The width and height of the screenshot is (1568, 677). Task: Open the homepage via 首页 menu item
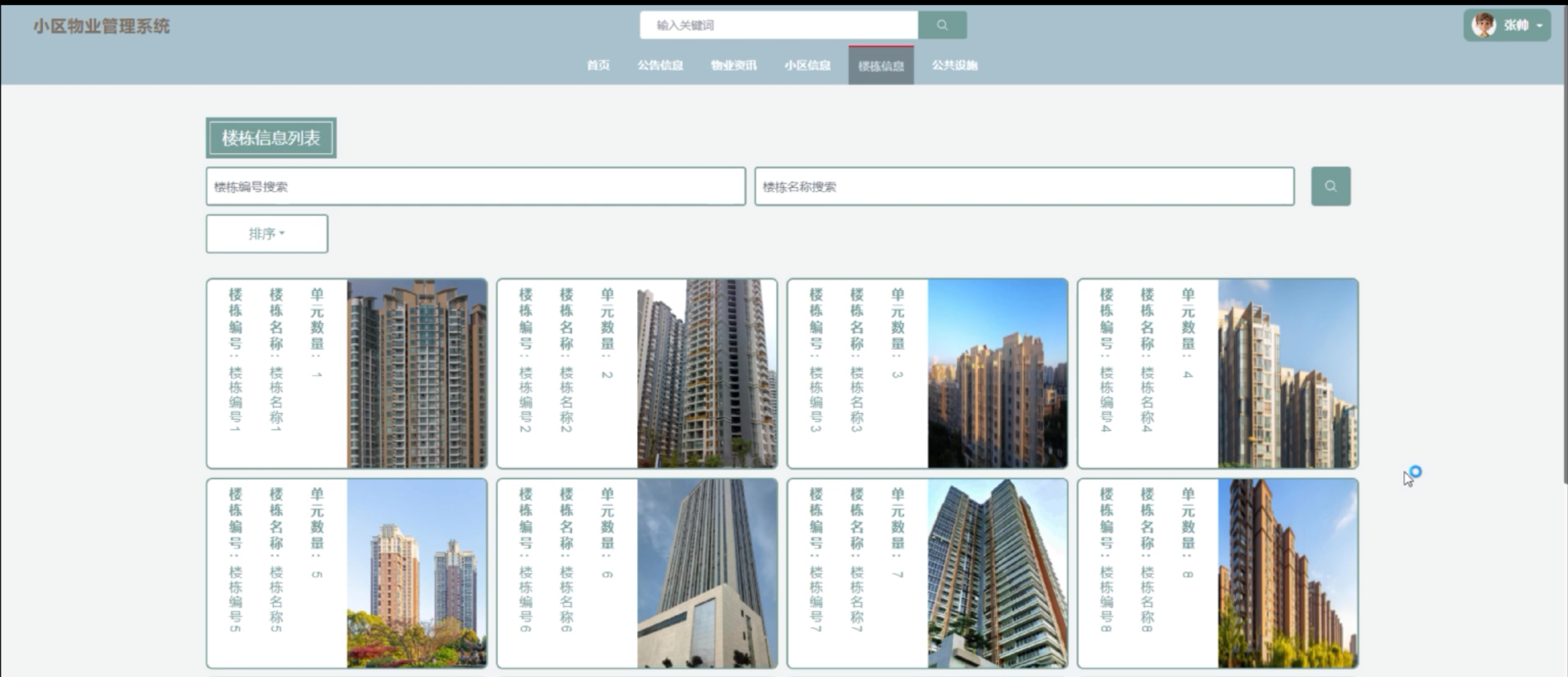[598, 65]
